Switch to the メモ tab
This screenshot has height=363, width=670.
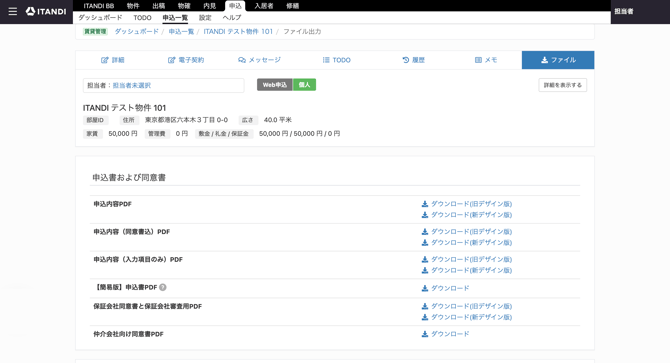(x=486, y=60)
